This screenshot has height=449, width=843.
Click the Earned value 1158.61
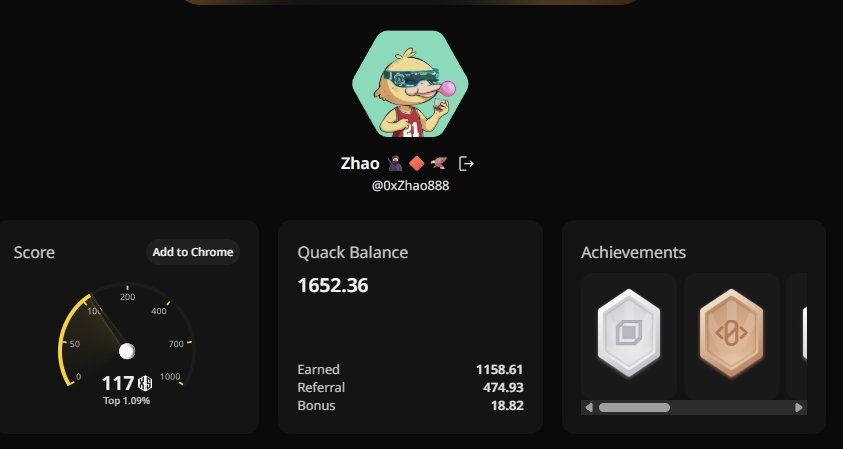click(499, 369)
